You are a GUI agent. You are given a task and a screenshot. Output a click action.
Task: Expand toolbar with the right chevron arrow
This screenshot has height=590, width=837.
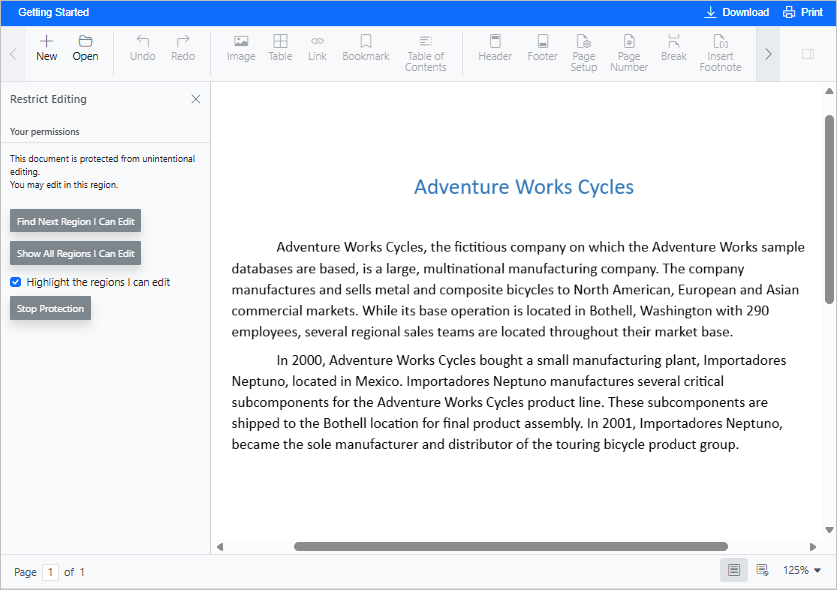768,54
